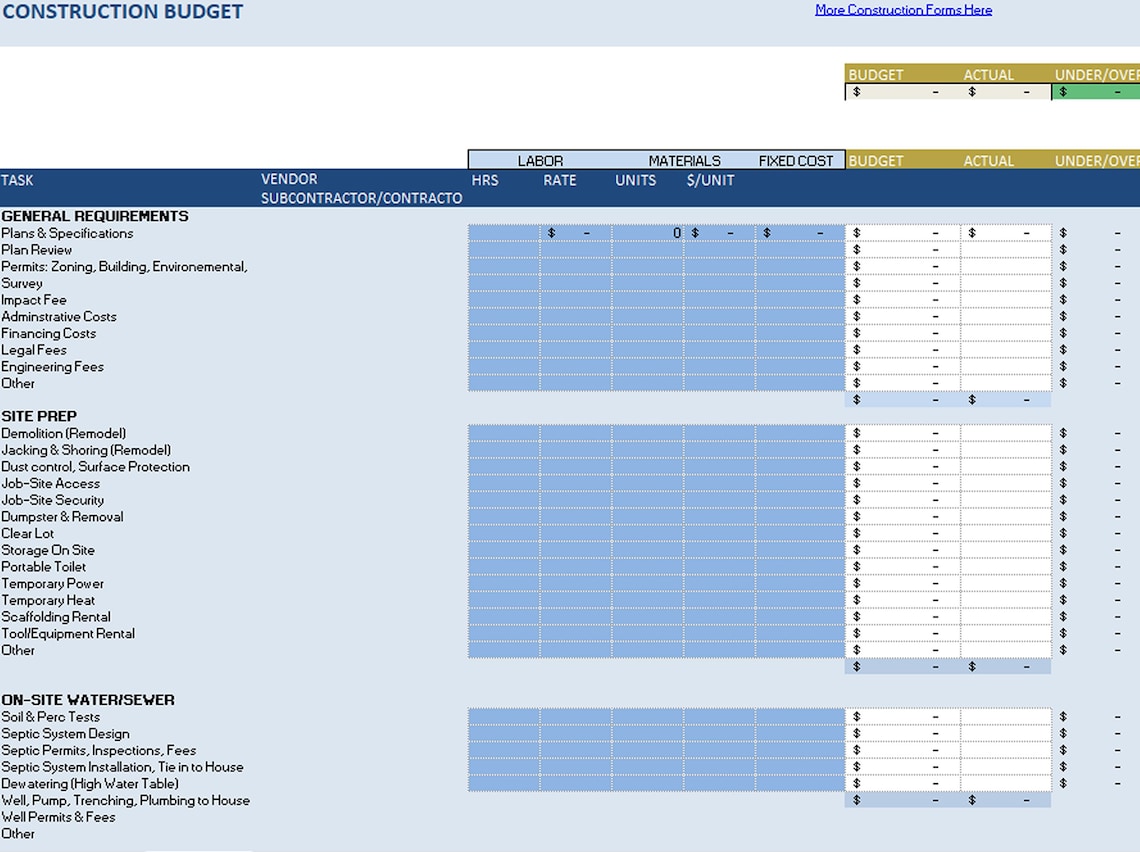Click the MATERIALS group header
1140x852 pixels.
pyautogui.click(x=685, y=160)
